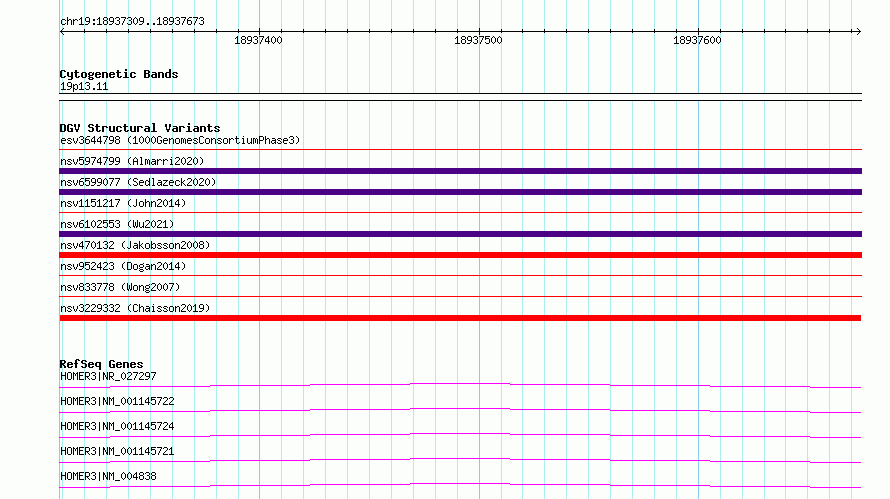Image resolution: width=890 pixels, height=499 pixels.
Task: Click the chr19:18937309..18937673 region label
Action: tap(132, 22)
